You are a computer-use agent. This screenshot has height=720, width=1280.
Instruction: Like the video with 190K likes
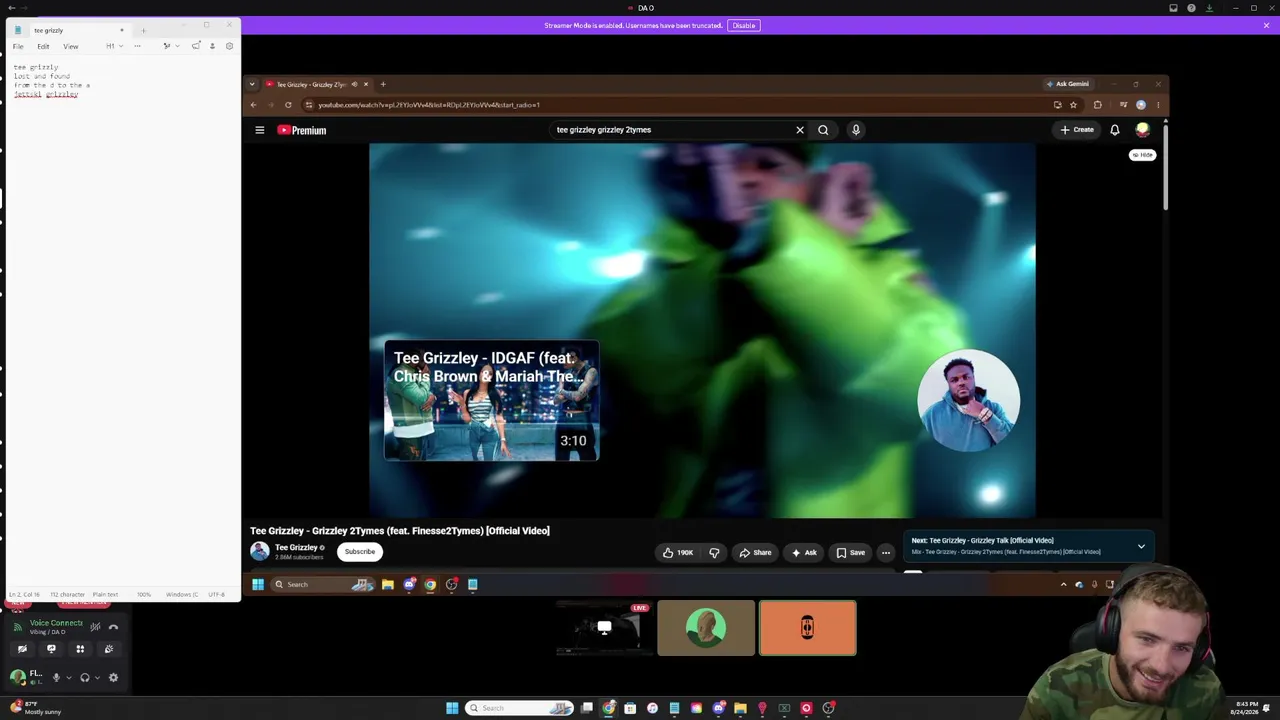click(677, 552)
